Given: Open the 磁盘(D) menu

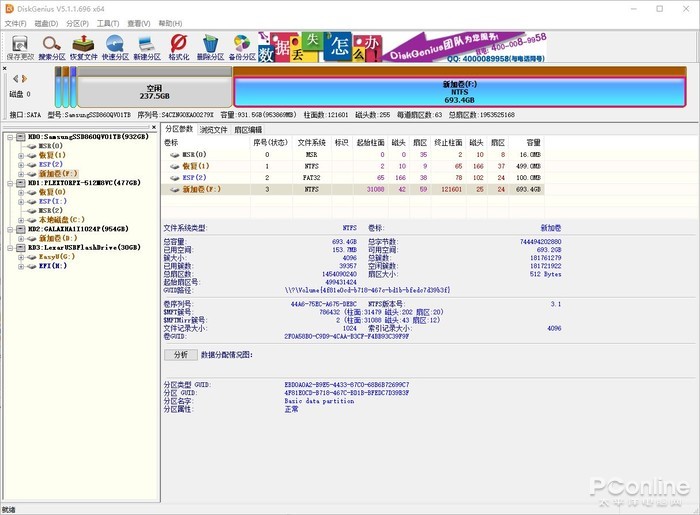Looking at the screenshot, I should point(46,23).
